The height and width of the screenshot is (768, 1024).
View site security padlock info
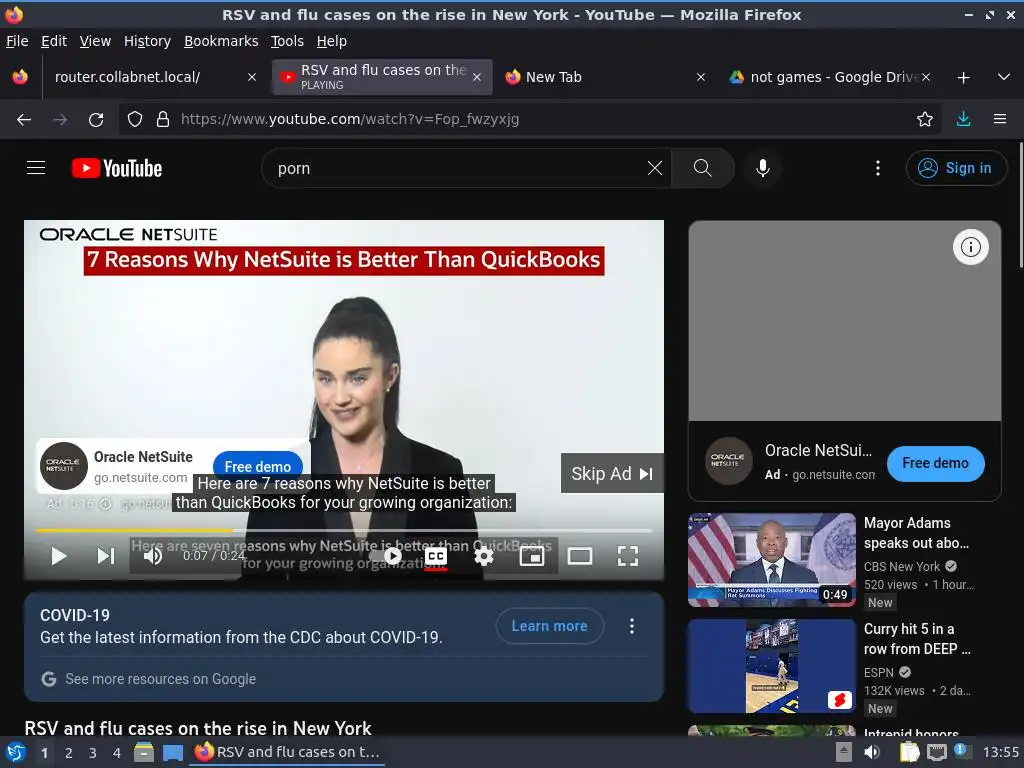click(163, 119)
